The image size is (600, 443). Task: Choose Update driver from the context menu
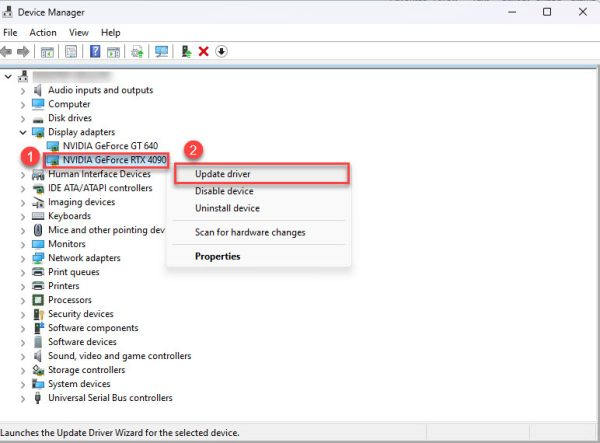(x=223, y=174)
